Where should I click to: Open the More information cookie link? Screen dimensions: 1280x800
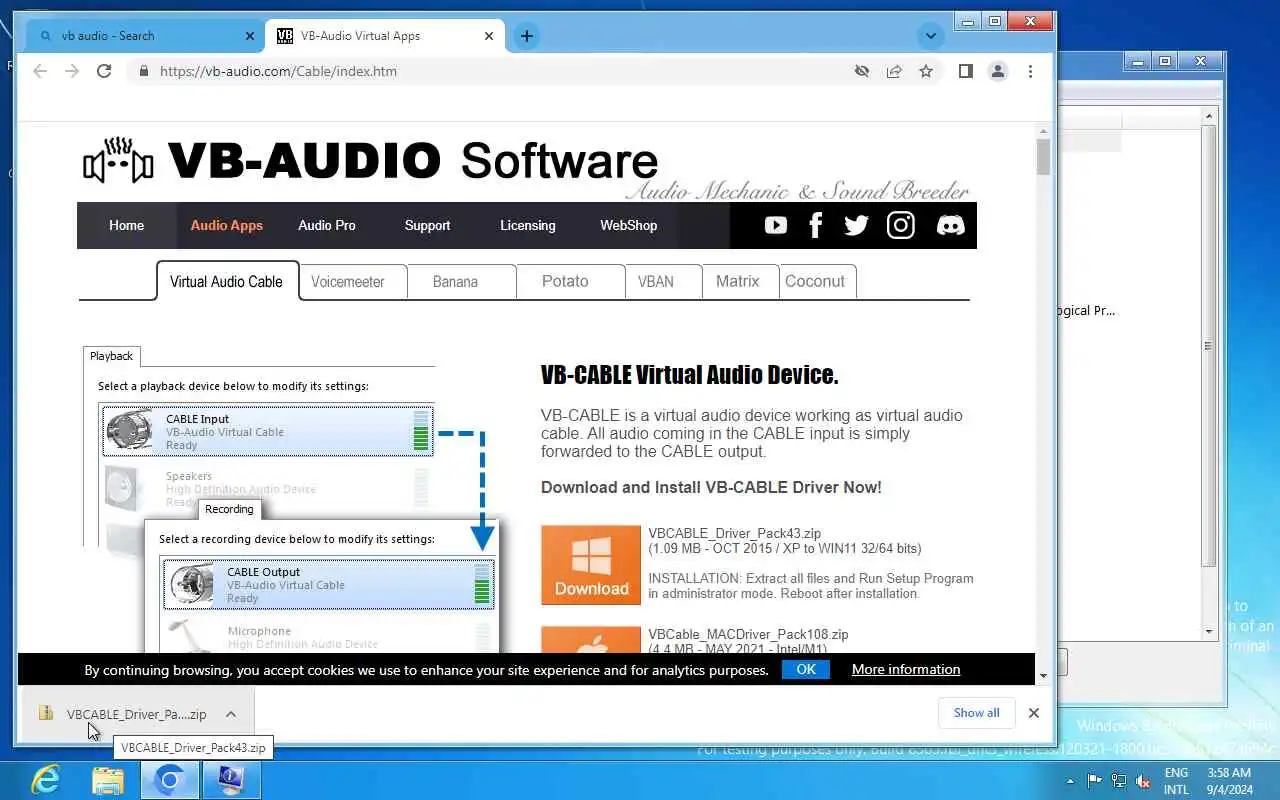coord(906,670)
